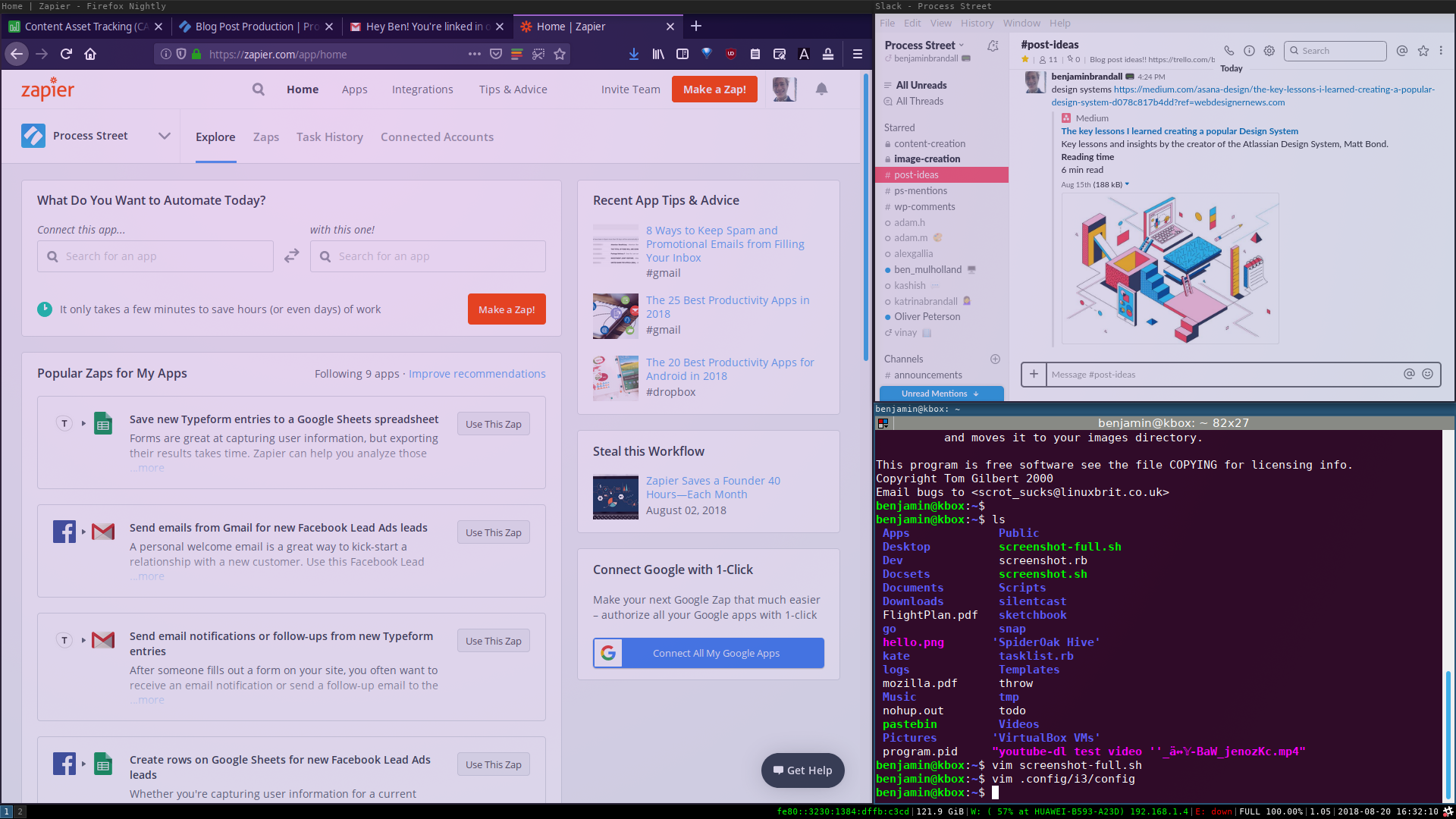Expand more text on Typeform to Google Sheets zap

tap(147, 468)
